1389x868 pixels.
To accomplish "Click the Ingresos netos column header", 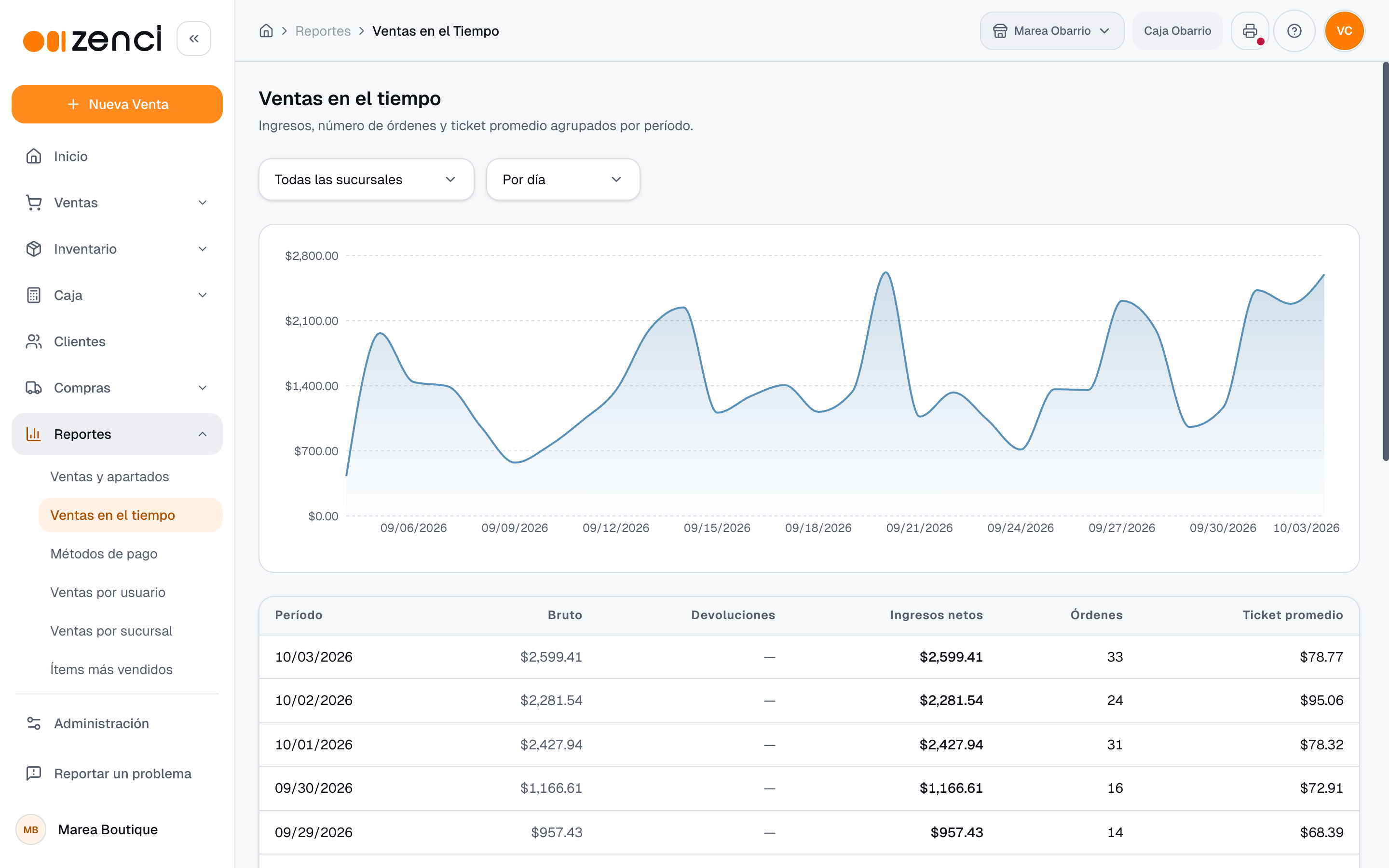I will (936, 615).
